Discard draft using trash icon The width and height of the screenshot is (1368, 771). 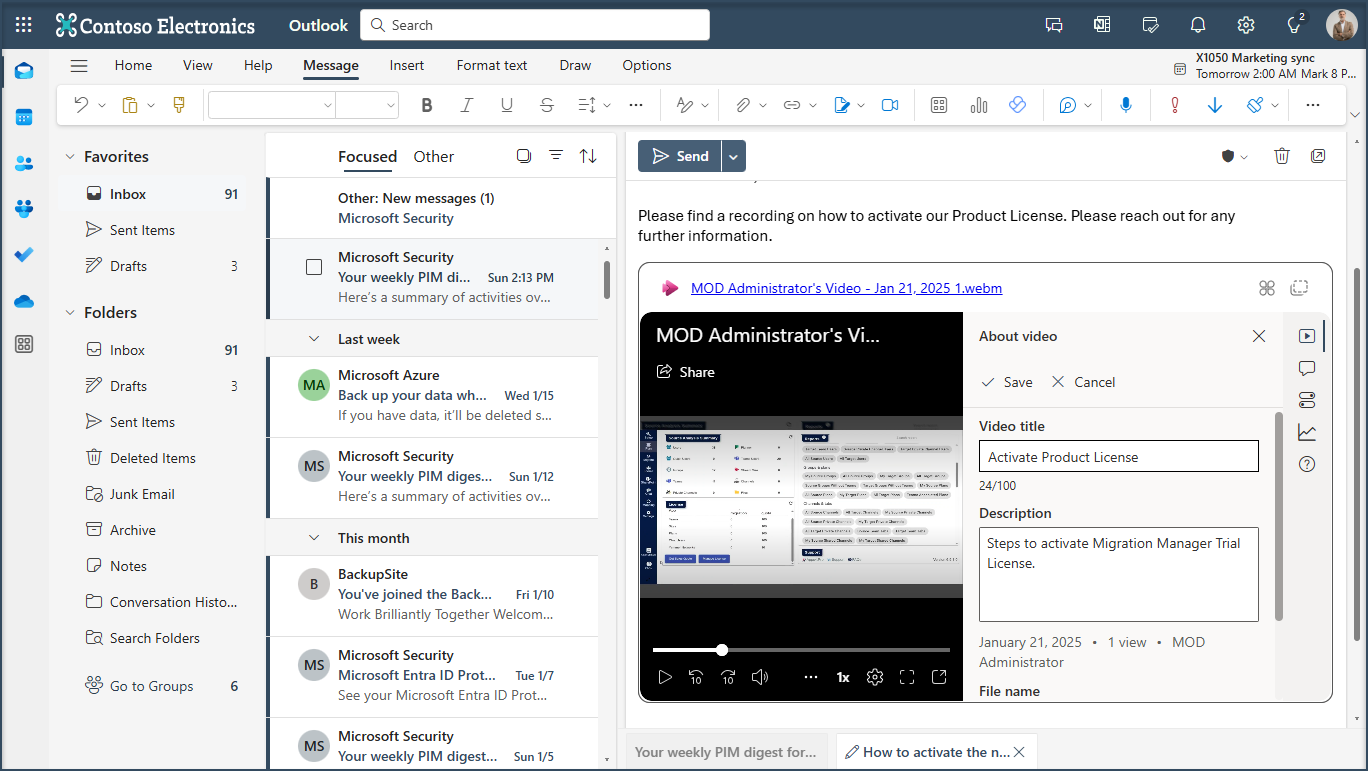coord(1282,156)
